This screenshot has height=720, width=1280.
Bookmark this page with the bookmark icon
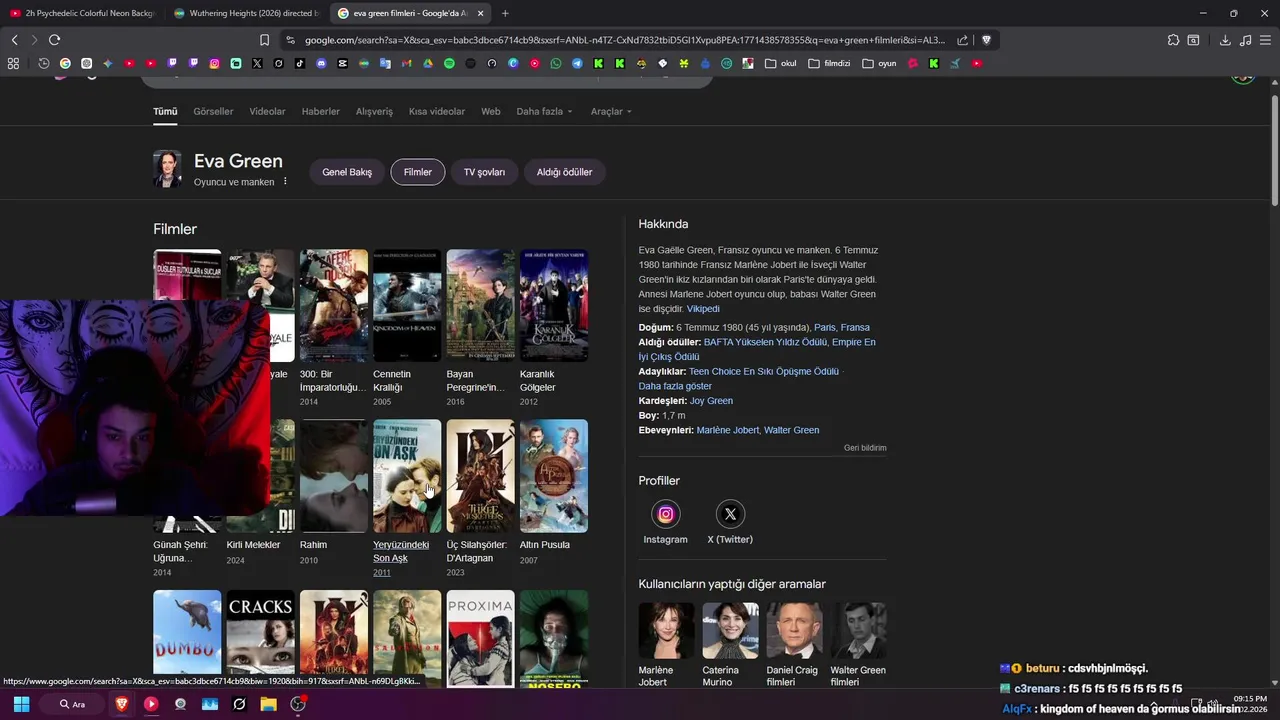(264, 40)
